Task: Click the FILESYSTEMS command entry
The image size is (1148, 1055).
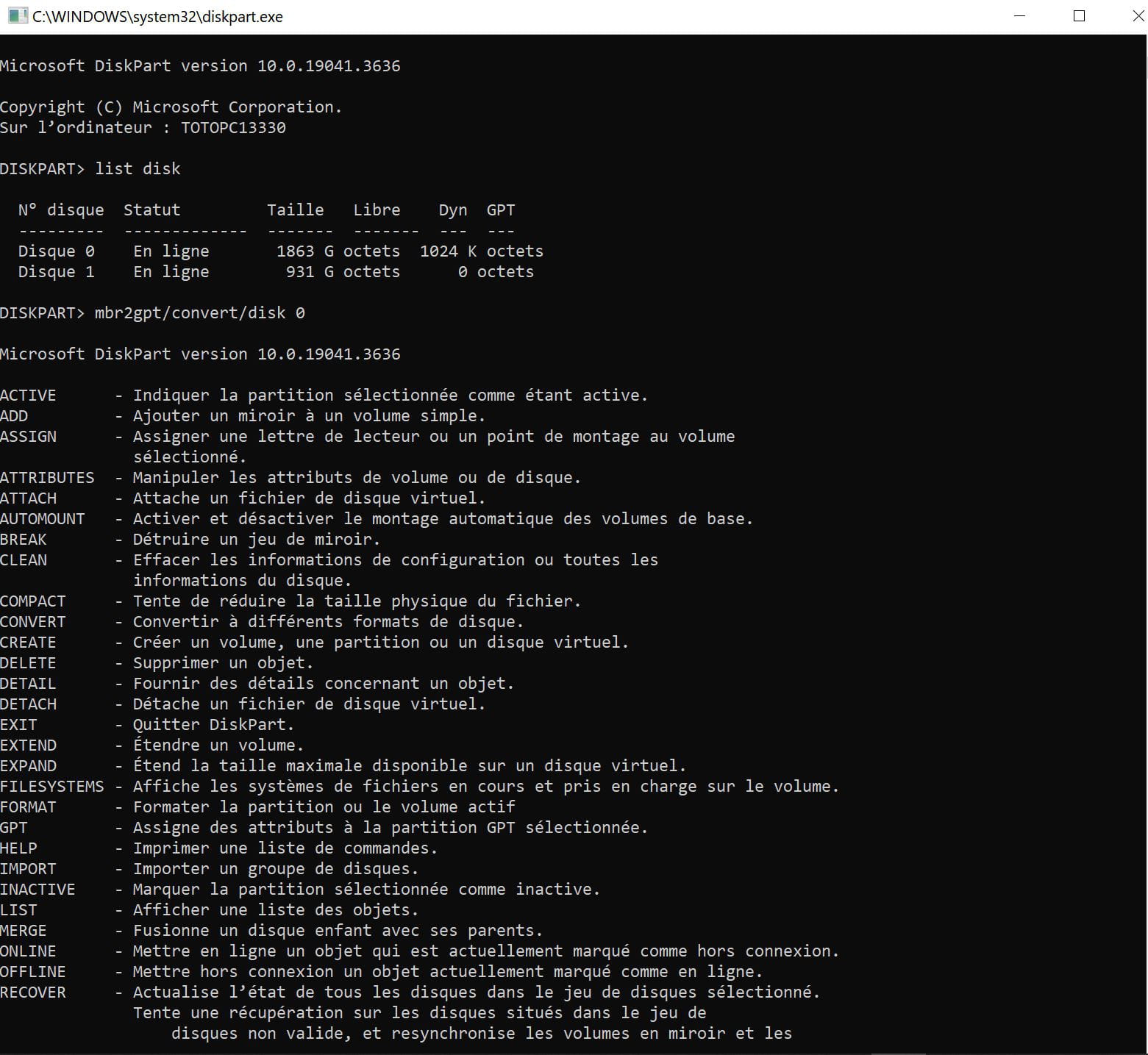Action: [x=52, y=787]
